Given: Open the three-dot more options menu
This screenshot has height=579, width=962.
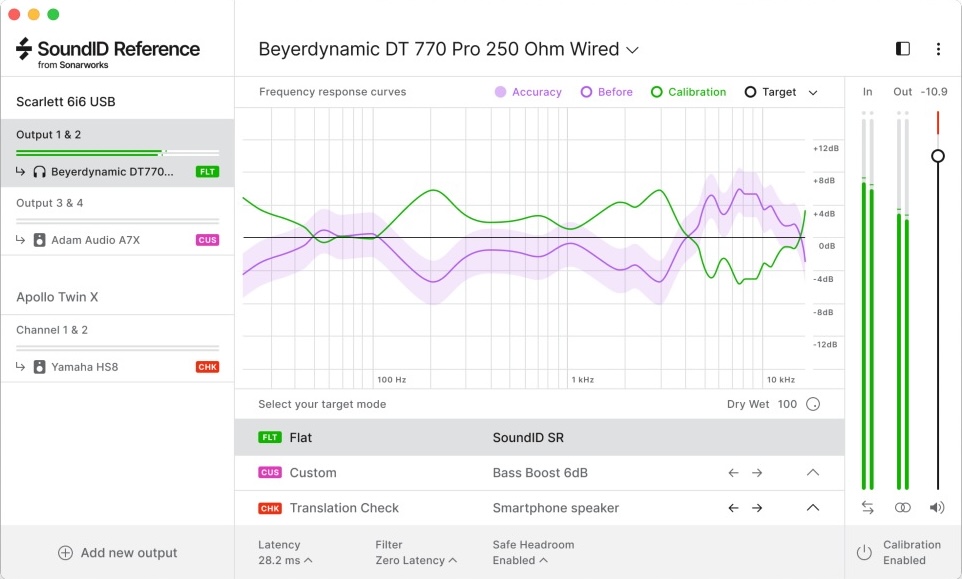Looking at the screenshot, I should [938, 49].
